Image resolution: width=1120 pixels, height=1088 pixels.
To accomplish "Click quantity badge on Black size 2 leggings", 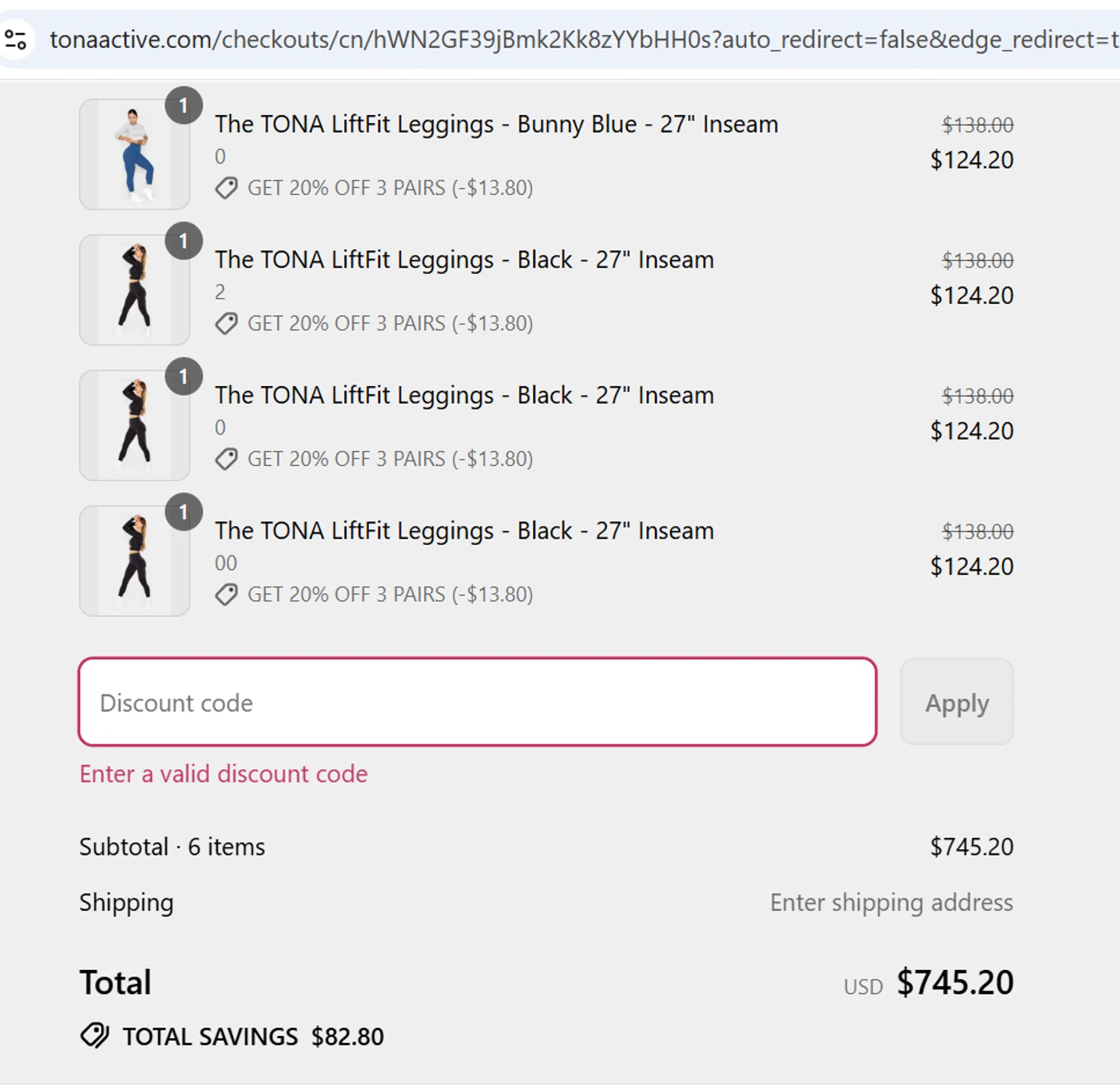I will click(x=184, y=241).
